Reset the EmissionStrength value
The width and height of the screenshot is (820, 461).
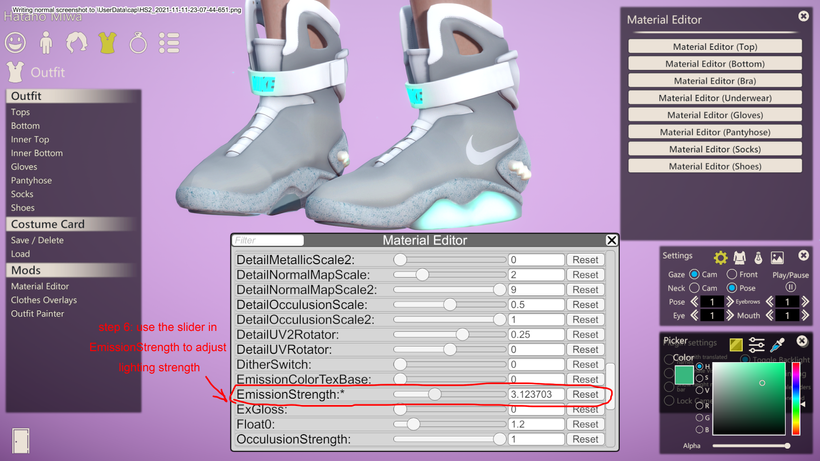585,394
